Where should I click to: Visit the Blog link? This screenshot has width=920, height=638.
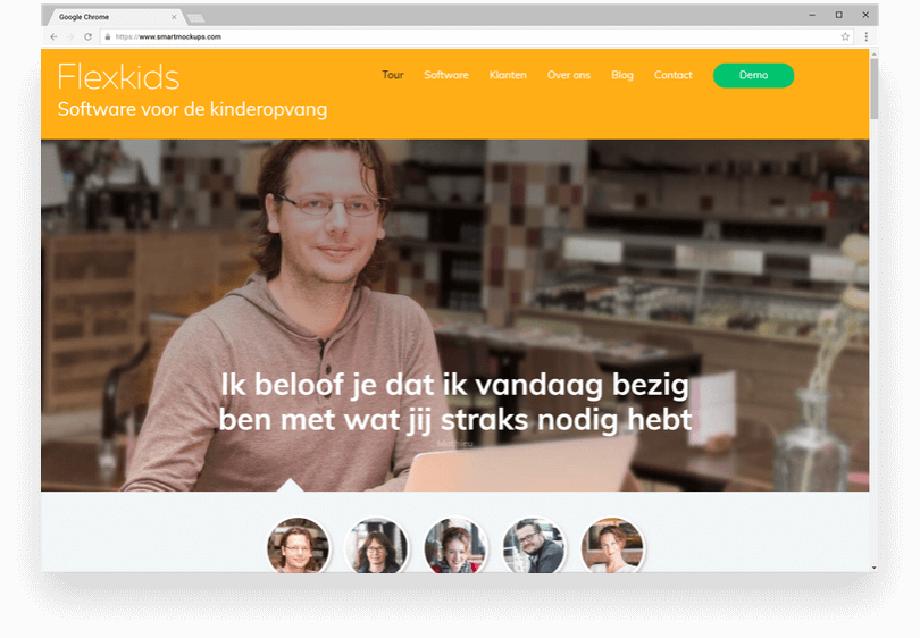[x=623, y=75]
